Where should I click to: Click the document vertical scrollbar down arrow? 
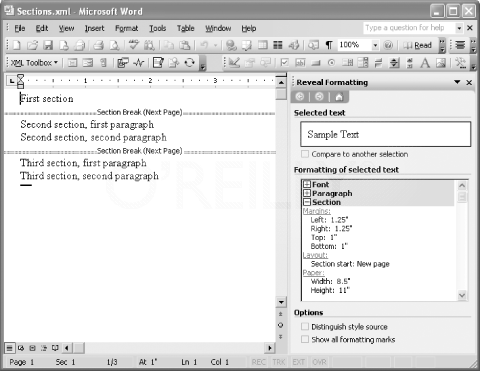coord(281,302)
